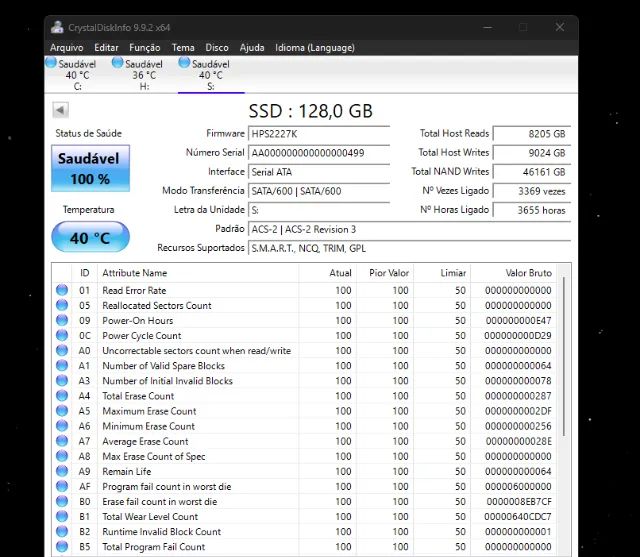The height and width of the screenshot is (557, 640).
Task: Click the ID column header
Action: point(84,273)
